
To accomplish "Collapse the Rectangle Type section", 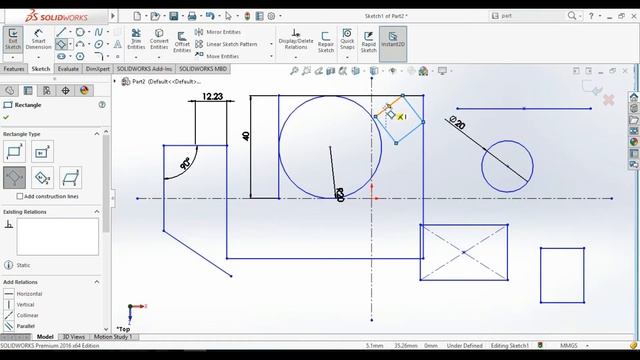I will pyautogui.click(x=97, y=134).
